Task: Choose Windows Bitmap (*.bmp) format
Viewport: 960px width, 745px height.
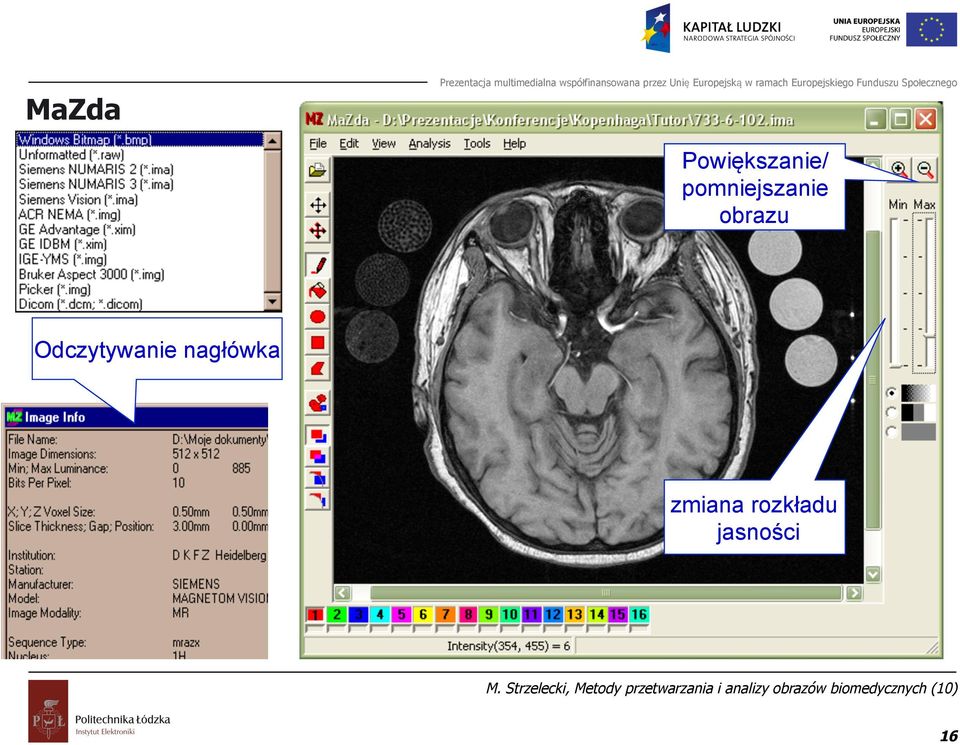Action: (140, 140)
